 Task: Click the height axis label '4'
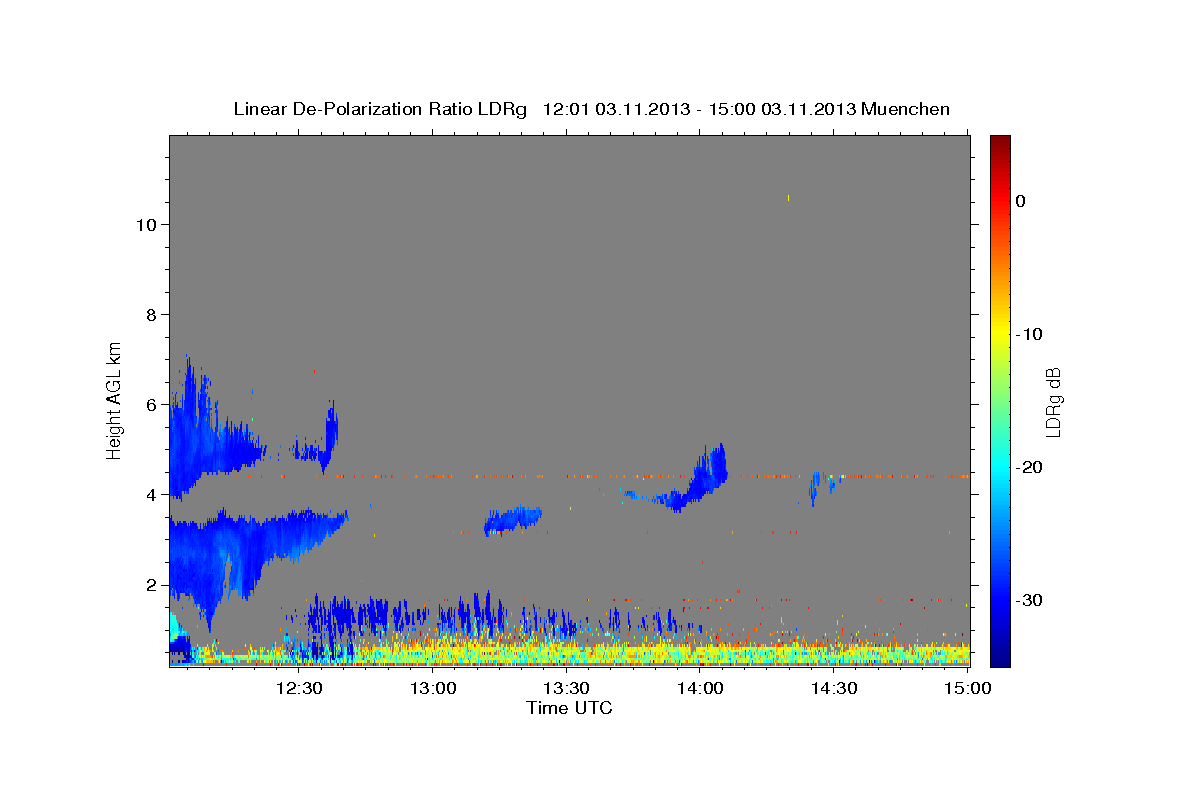[x=151, y=495]
